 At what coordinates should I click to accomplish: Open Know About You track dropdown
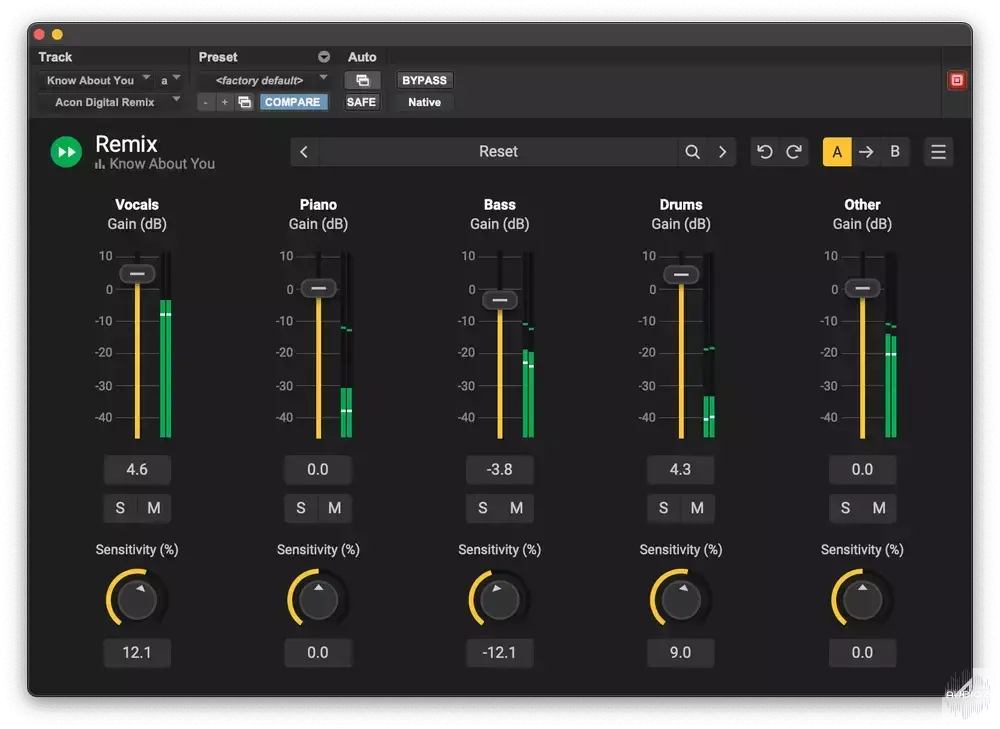[x=96, y=80]
